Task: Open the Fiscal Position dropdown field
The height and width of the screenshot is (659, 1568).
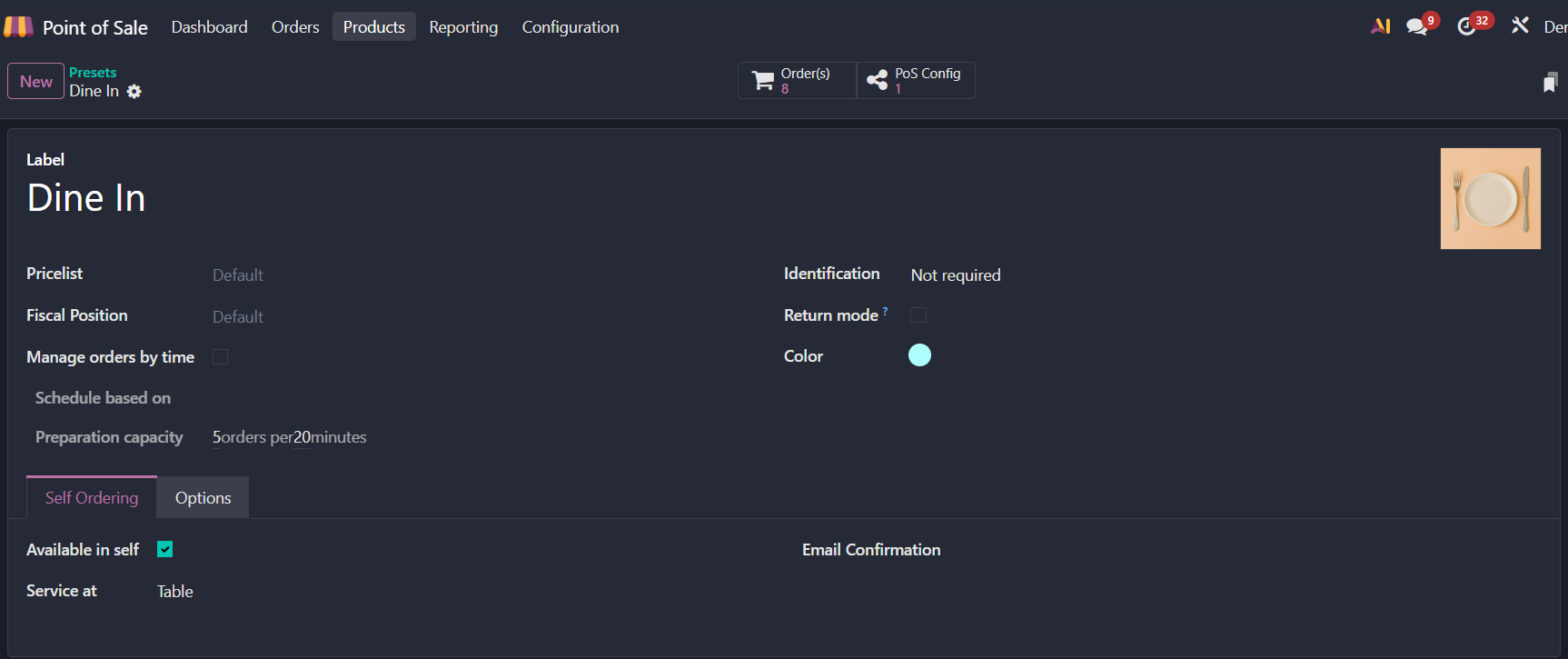Action: coord(363,316)
